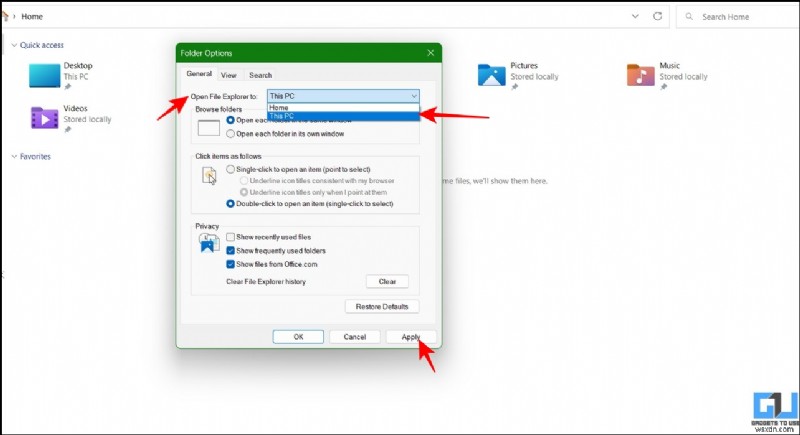Image resolution: width=800 pixels, height=435 pixels.
Task: Open the Videos folder icon
Action: coord(44,118)
